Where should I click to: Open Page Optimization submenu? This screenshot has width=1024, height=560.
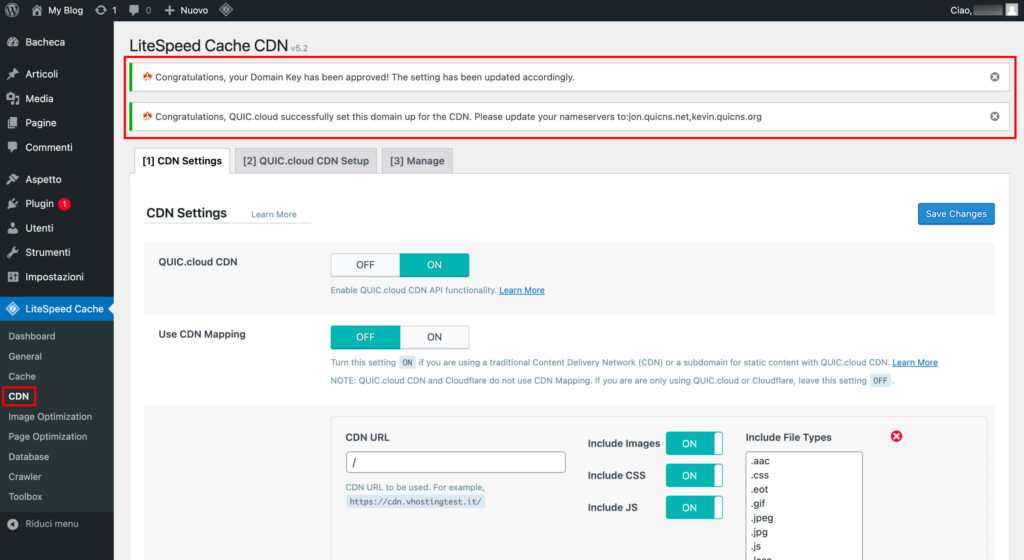click(x=48, y=437)
